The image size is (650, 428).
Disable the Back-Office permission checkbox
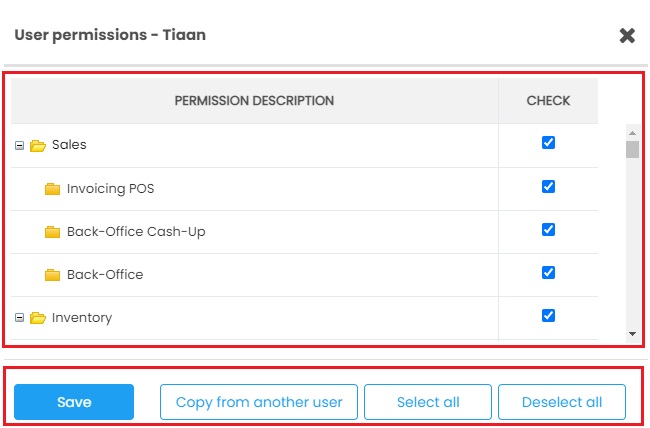[x=548, y=272]
